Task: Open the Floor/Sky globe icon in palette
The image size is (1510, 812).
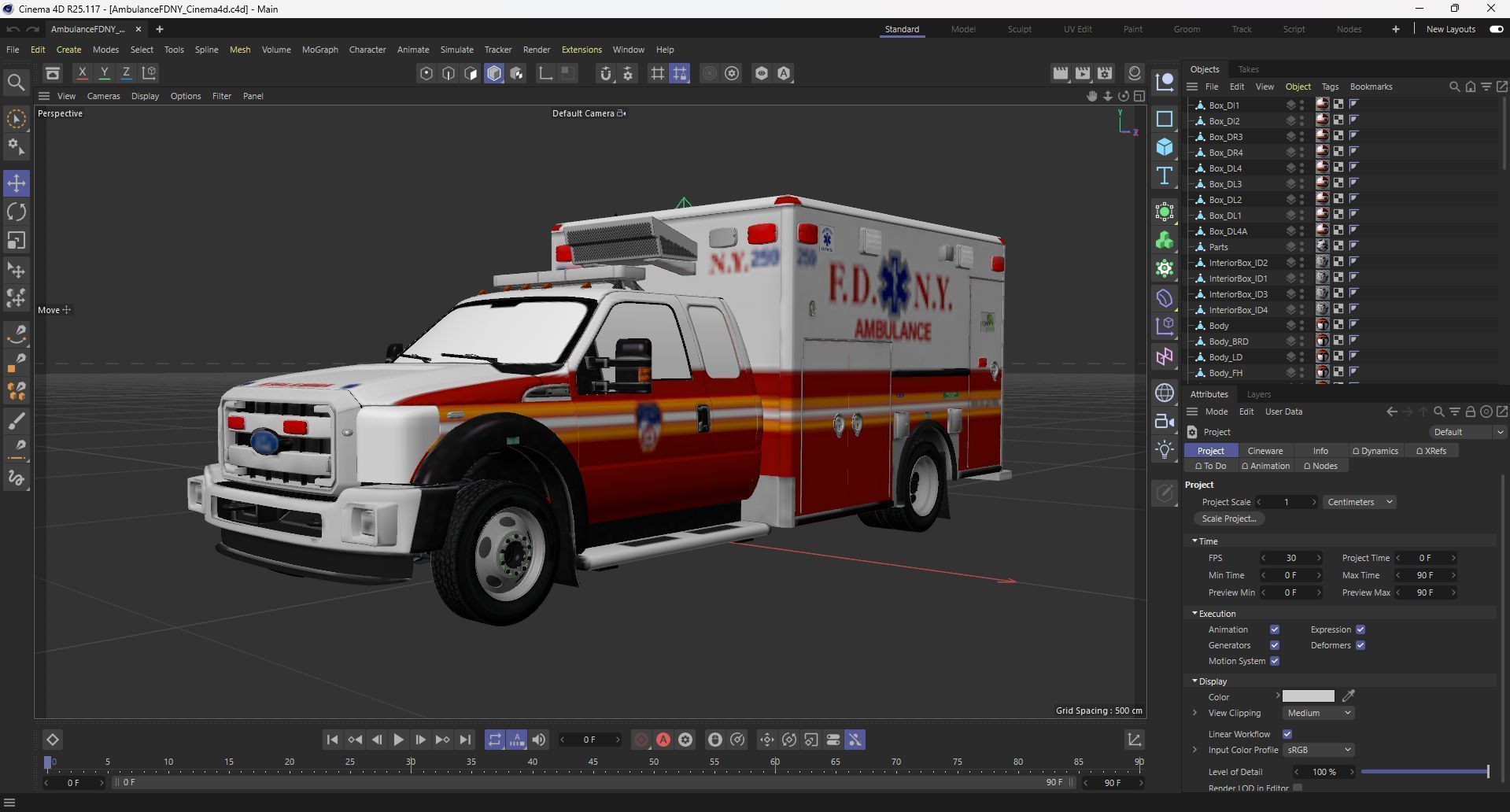Action: [x=1165, y=393]
